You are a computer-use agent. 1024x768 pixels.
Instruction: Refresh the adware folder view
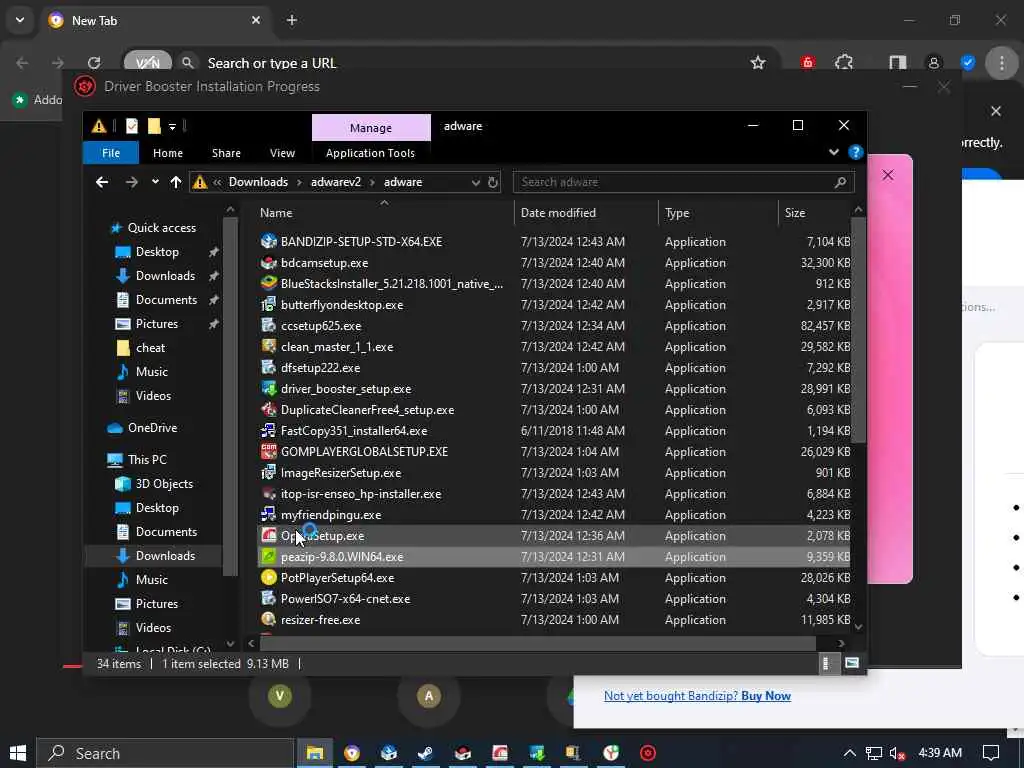point(493,182)
